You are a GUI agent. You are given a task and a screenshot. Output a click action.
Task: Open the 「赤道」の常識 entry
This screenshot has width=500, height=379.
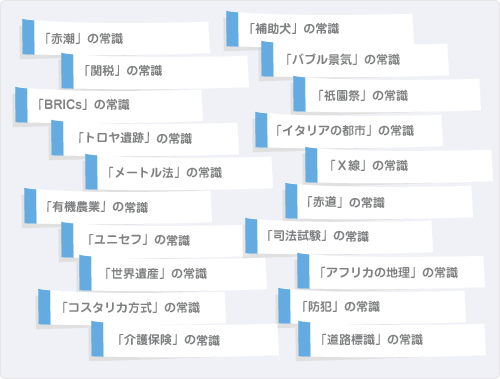(x=379, y=201)
